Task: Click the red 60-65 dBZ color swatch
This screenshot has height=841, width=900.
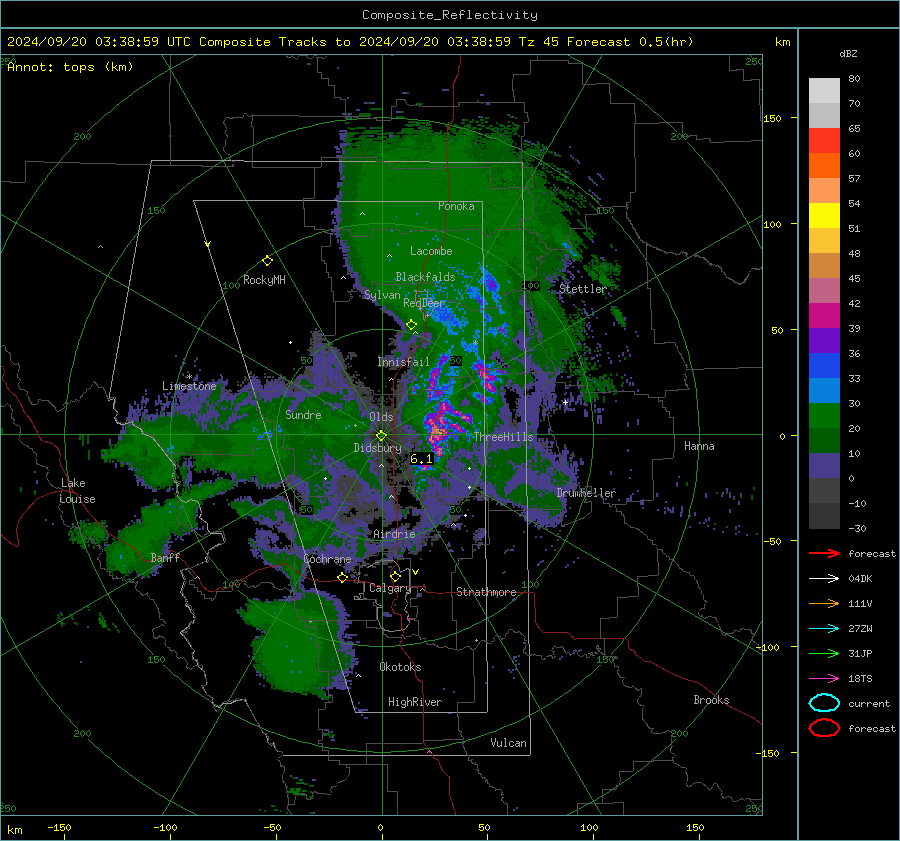Action: pyautogui.click(x=824, y=141)
